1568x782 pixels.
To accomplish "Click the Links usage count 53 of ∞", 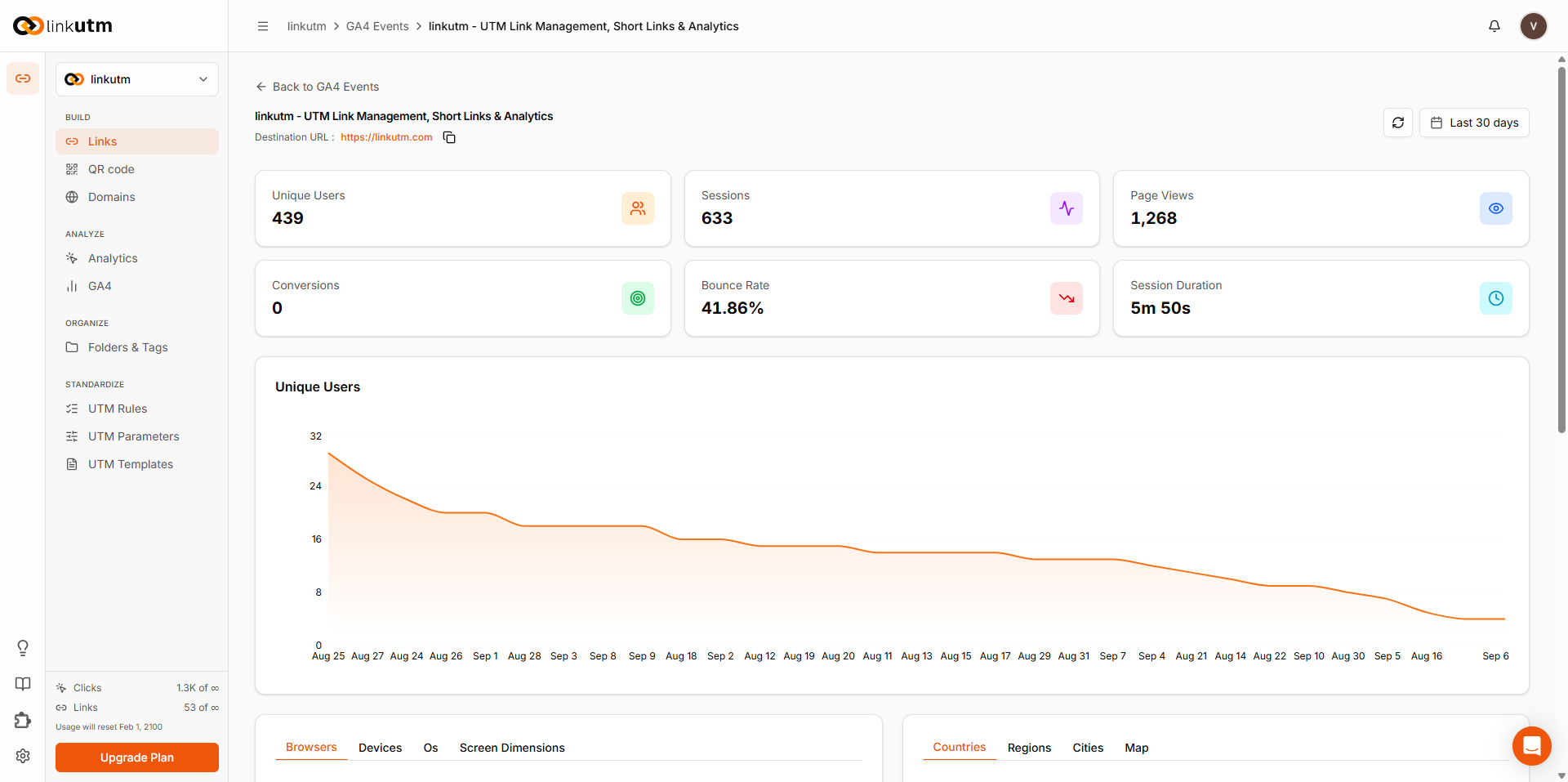I will tap(201, 708).
